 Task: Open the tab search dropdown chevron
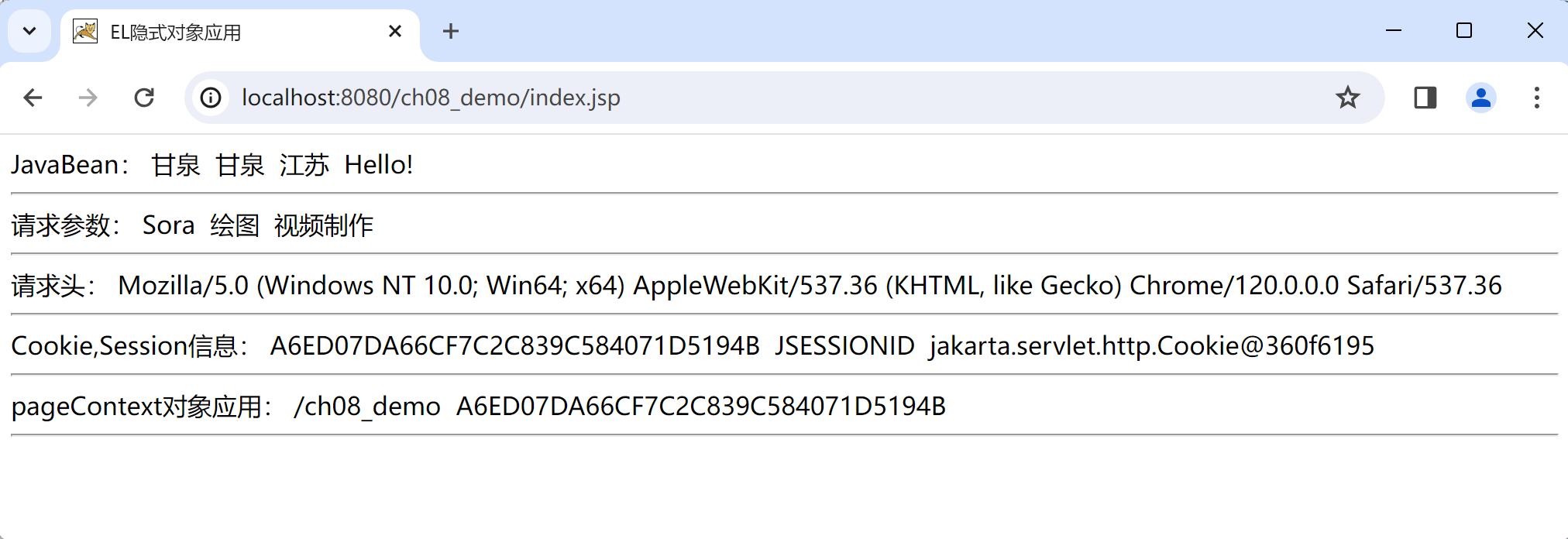29,32
